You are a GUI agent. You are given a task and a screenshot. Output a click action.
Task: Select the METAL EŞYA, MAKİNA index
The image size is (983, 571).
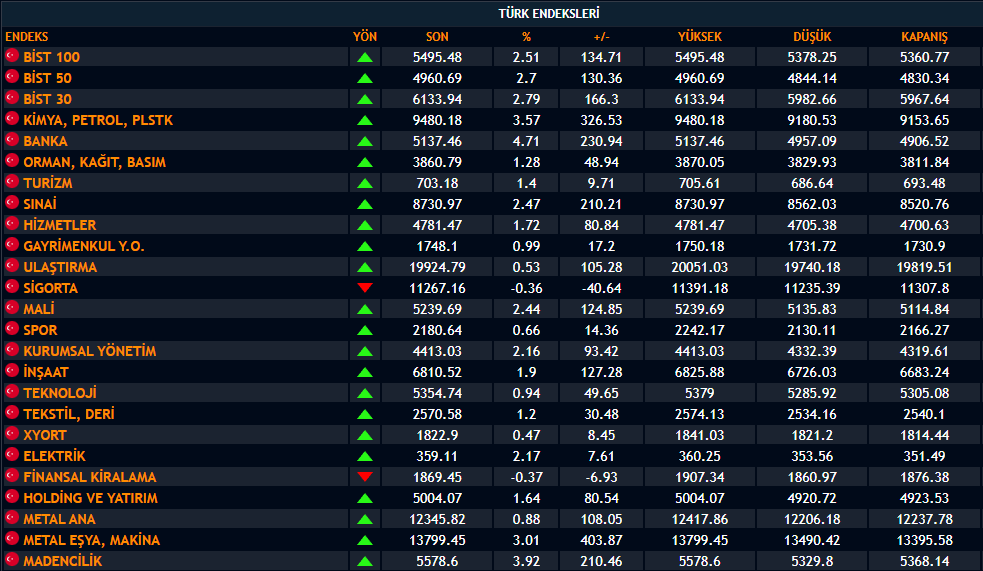tap(91, 540)
